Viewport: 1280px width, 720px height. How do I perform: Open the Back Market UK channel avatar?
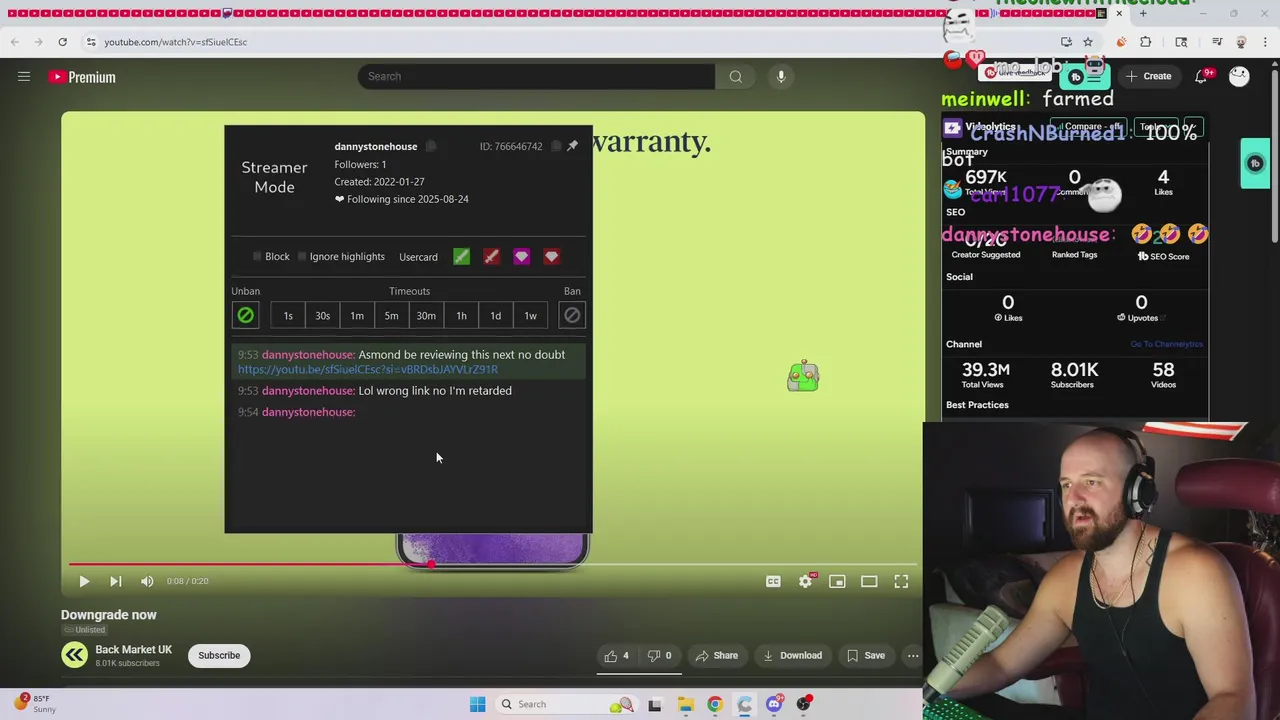click(74, 655)
